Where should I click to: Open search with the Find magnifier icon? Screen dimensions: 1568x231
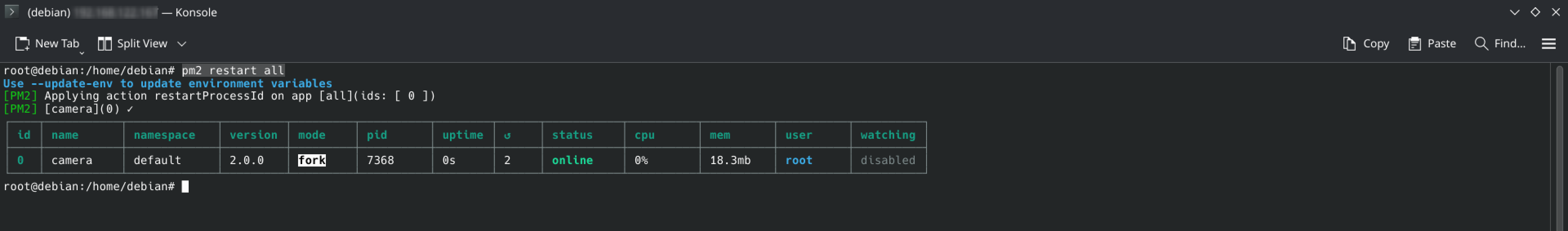point(1480,44)
